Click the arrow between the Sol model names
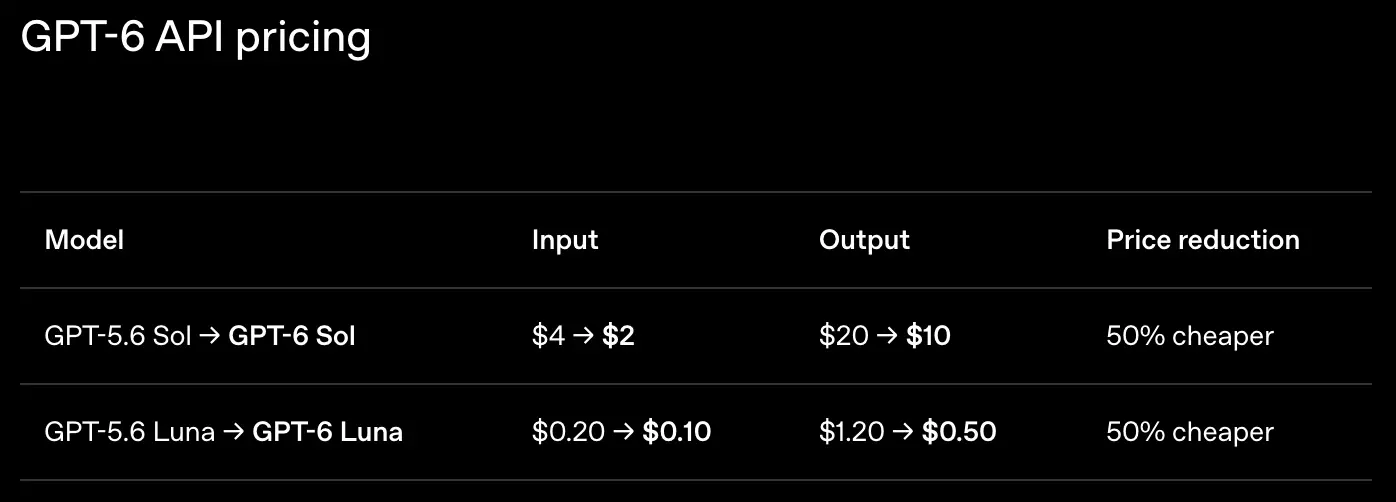This screenshot has height=502, width=1396. coord(211,337)
